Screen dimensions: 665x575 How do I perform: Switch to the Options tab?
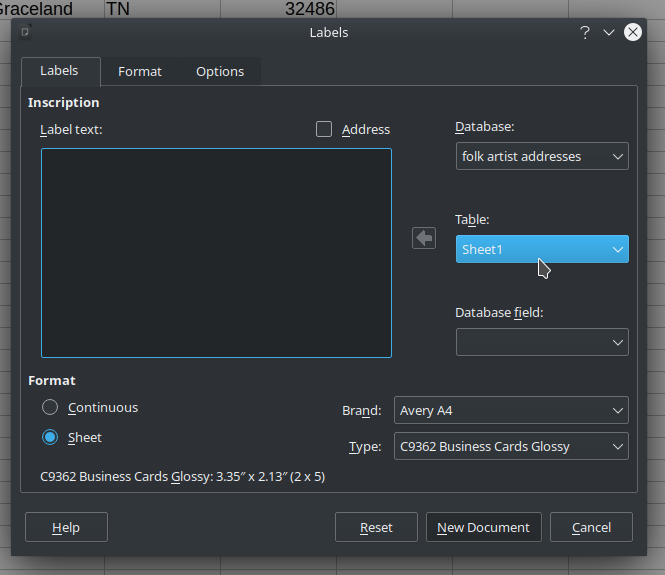220,72
